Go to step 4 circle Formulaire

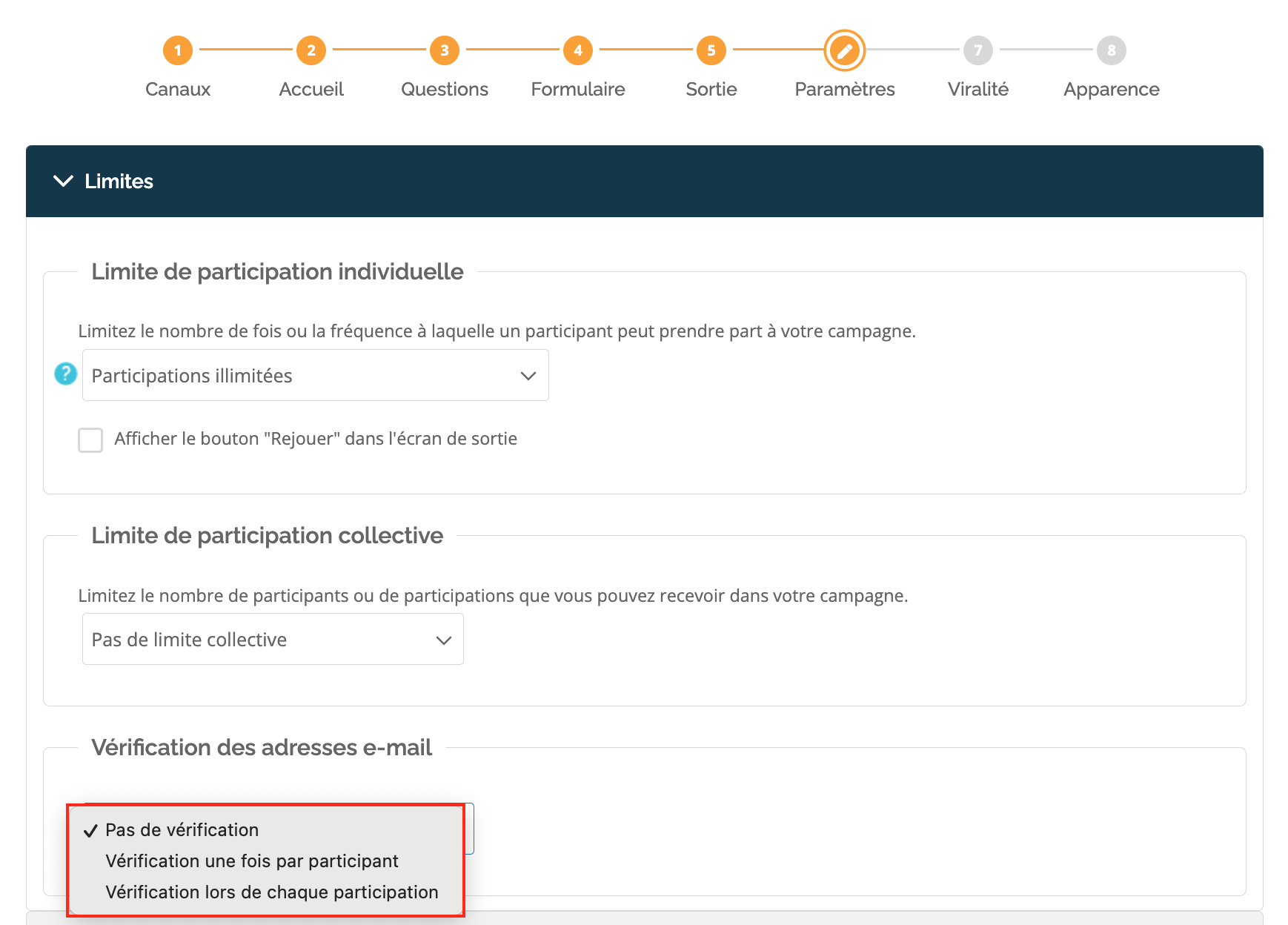point(578,50)
